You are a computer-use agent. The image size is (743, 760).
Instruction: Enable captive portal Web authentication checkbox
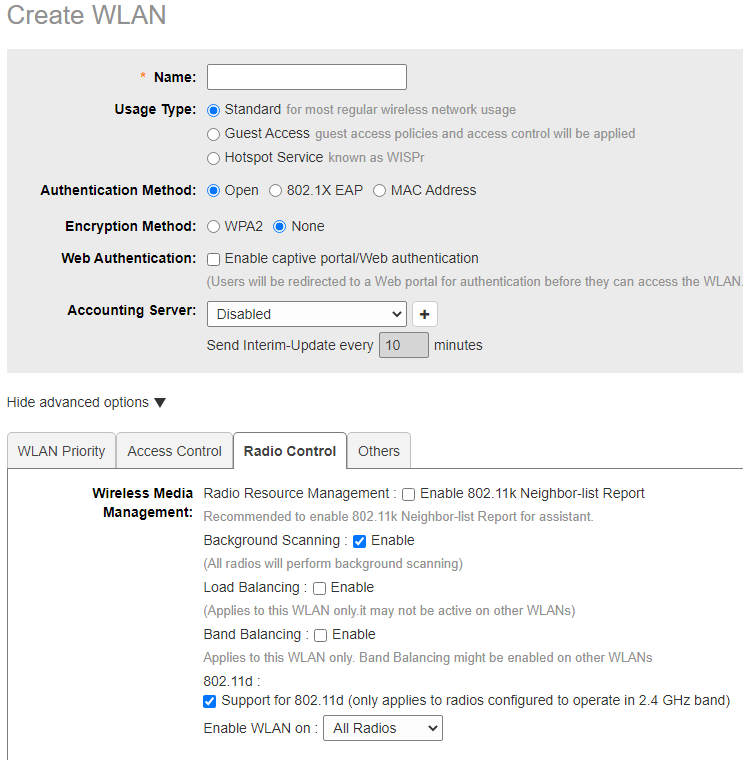[214, 259]
